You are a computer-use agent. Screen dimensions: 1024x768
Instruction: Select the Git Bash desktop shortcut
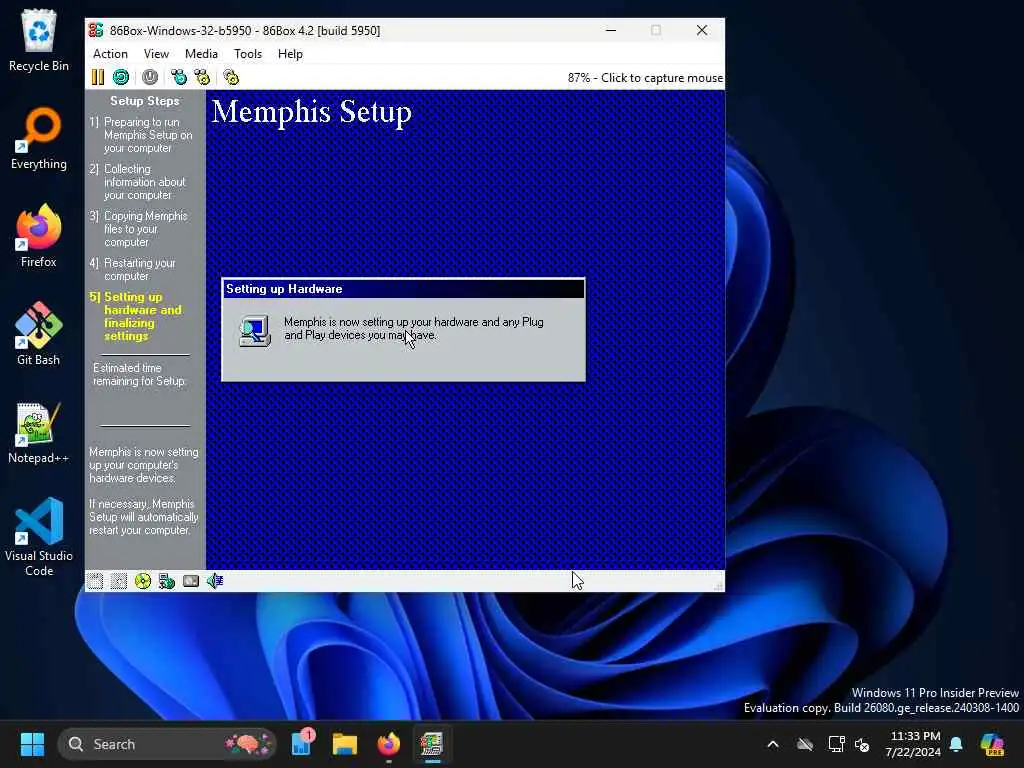[39, 334]
